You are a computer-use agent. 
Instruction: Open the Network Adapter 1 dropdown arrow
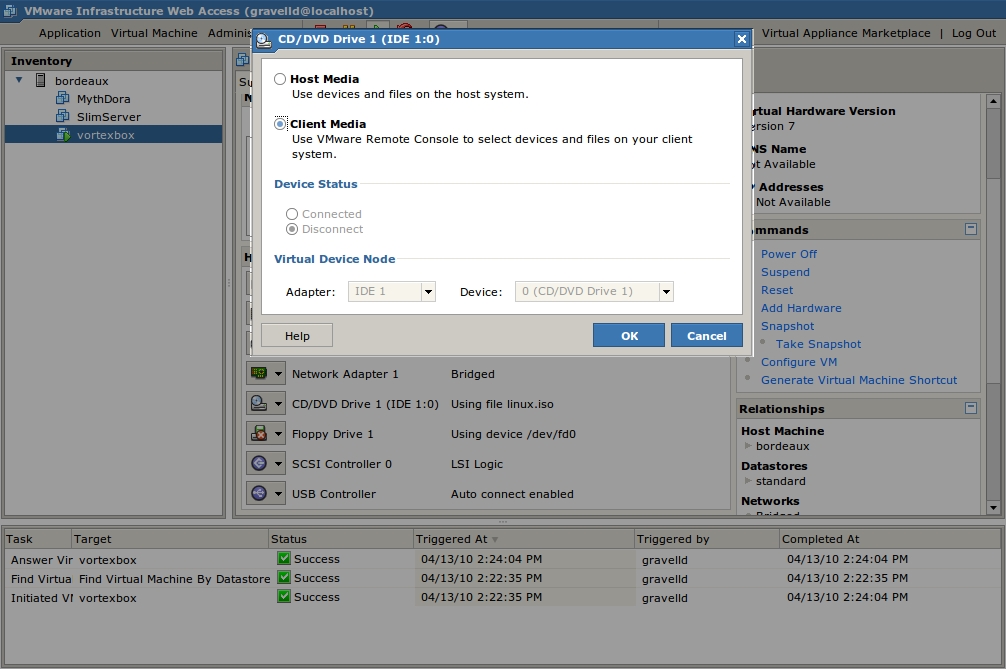278,373
